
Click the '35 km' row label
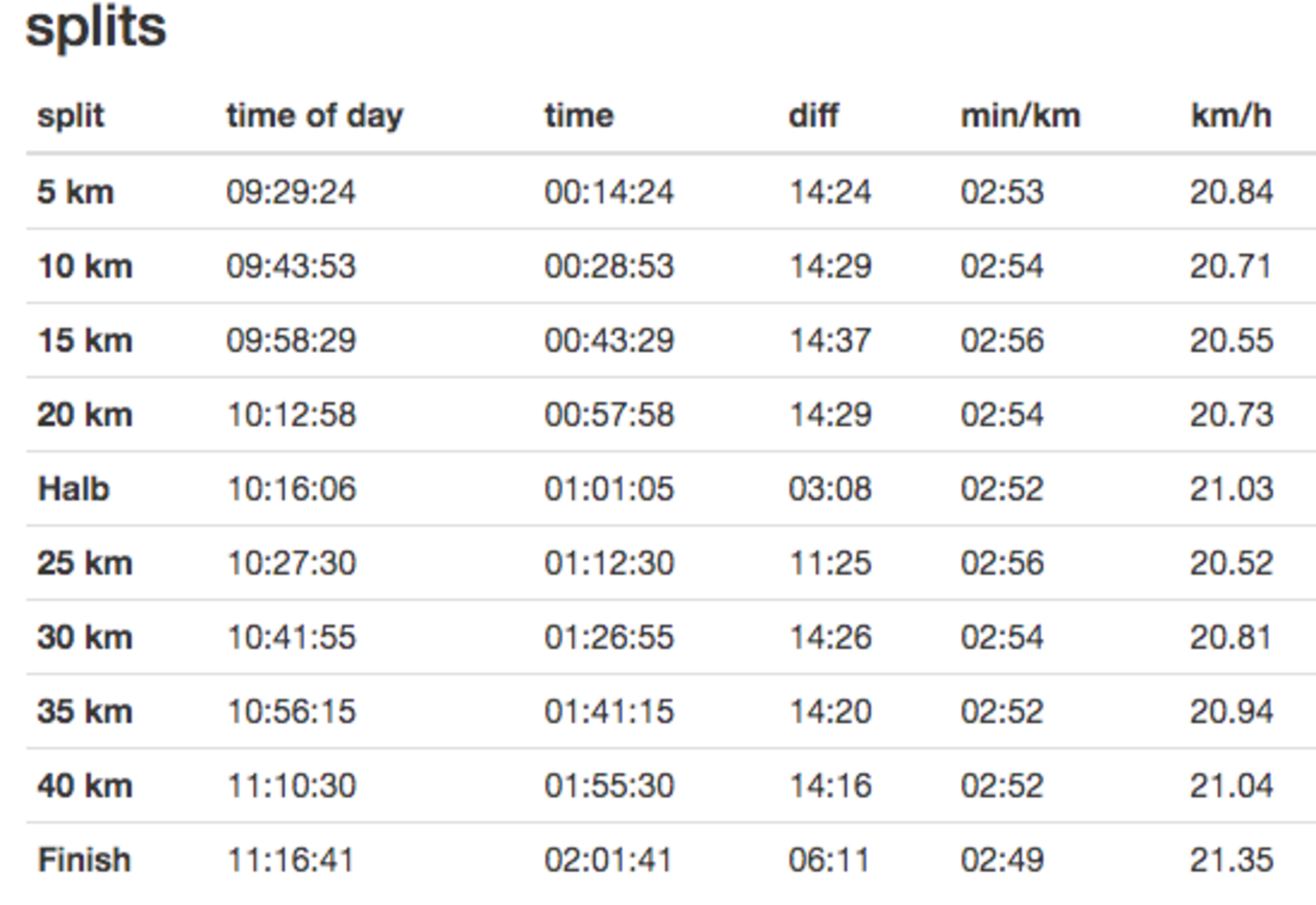click(85, 711)
